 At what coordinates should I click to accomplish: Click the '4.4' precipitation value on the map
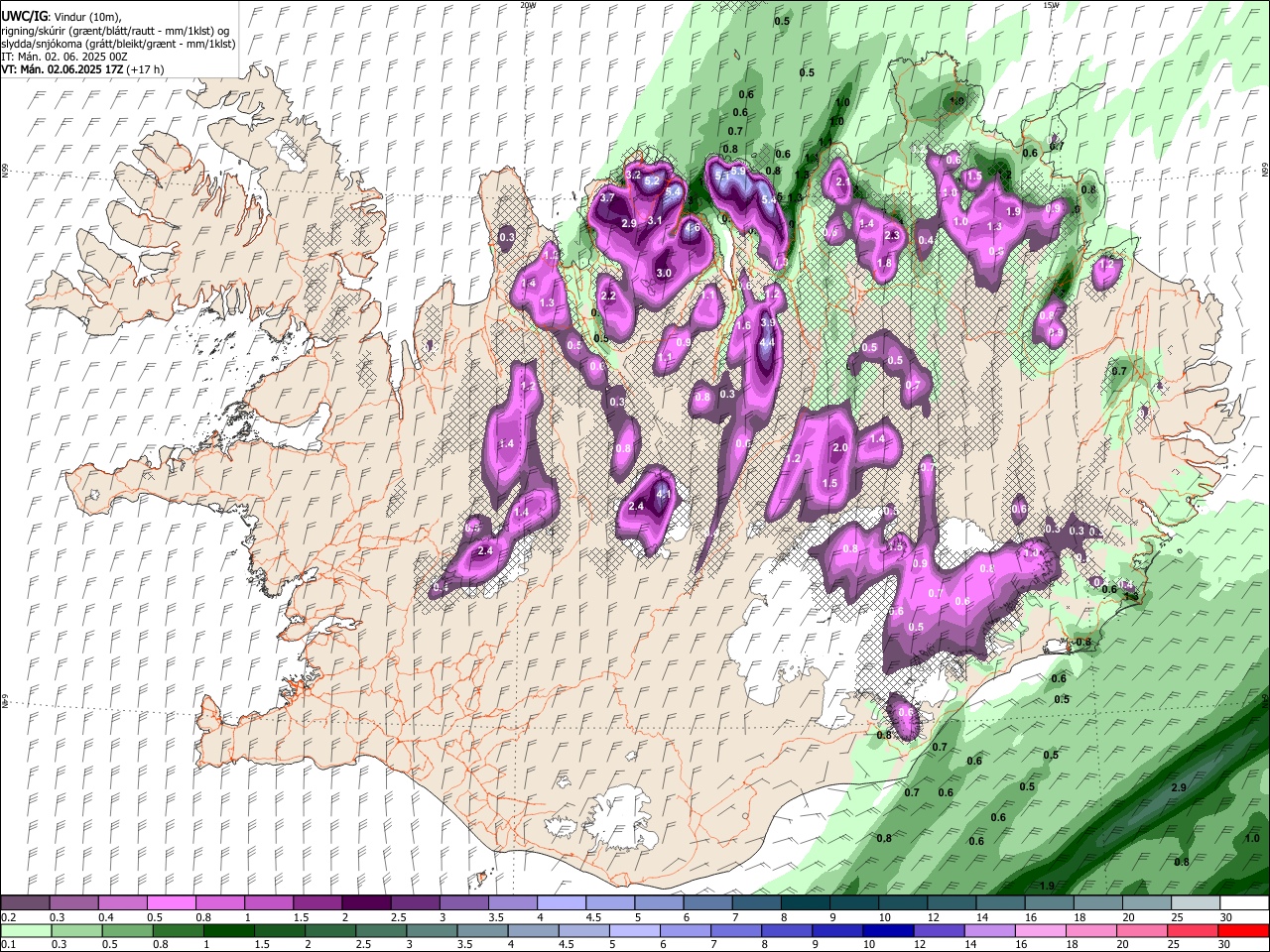(x=766, y=343)
